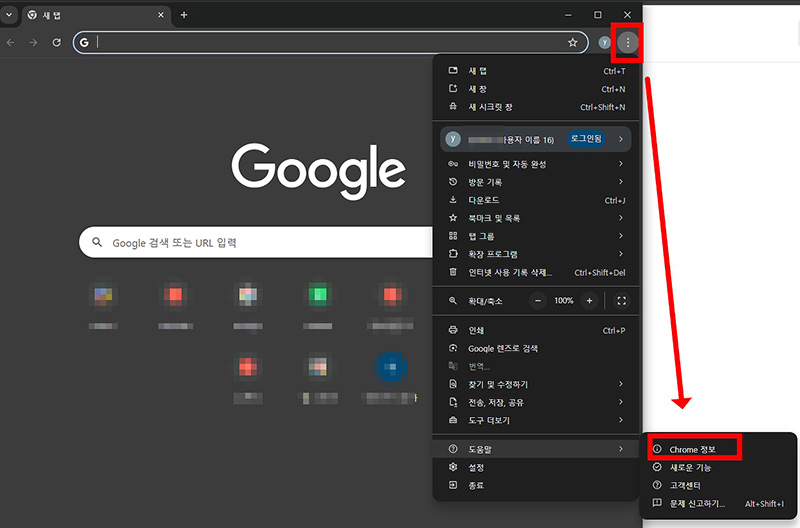Open 새로운 기능 in help submenu
The width and height of the screenshot is (800, 528).
pos(718,467)
